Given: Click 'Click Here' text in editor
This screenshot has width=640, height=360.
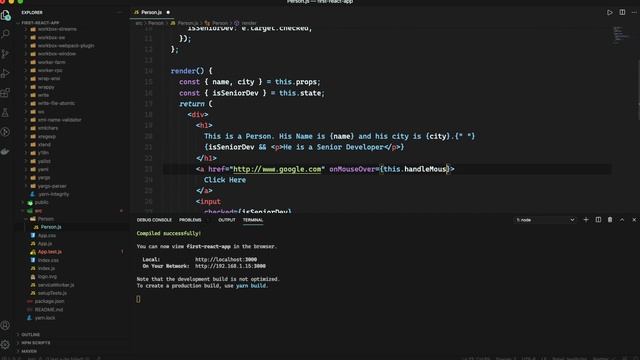Looking at the screenshot, I should [x=225, y=180].
